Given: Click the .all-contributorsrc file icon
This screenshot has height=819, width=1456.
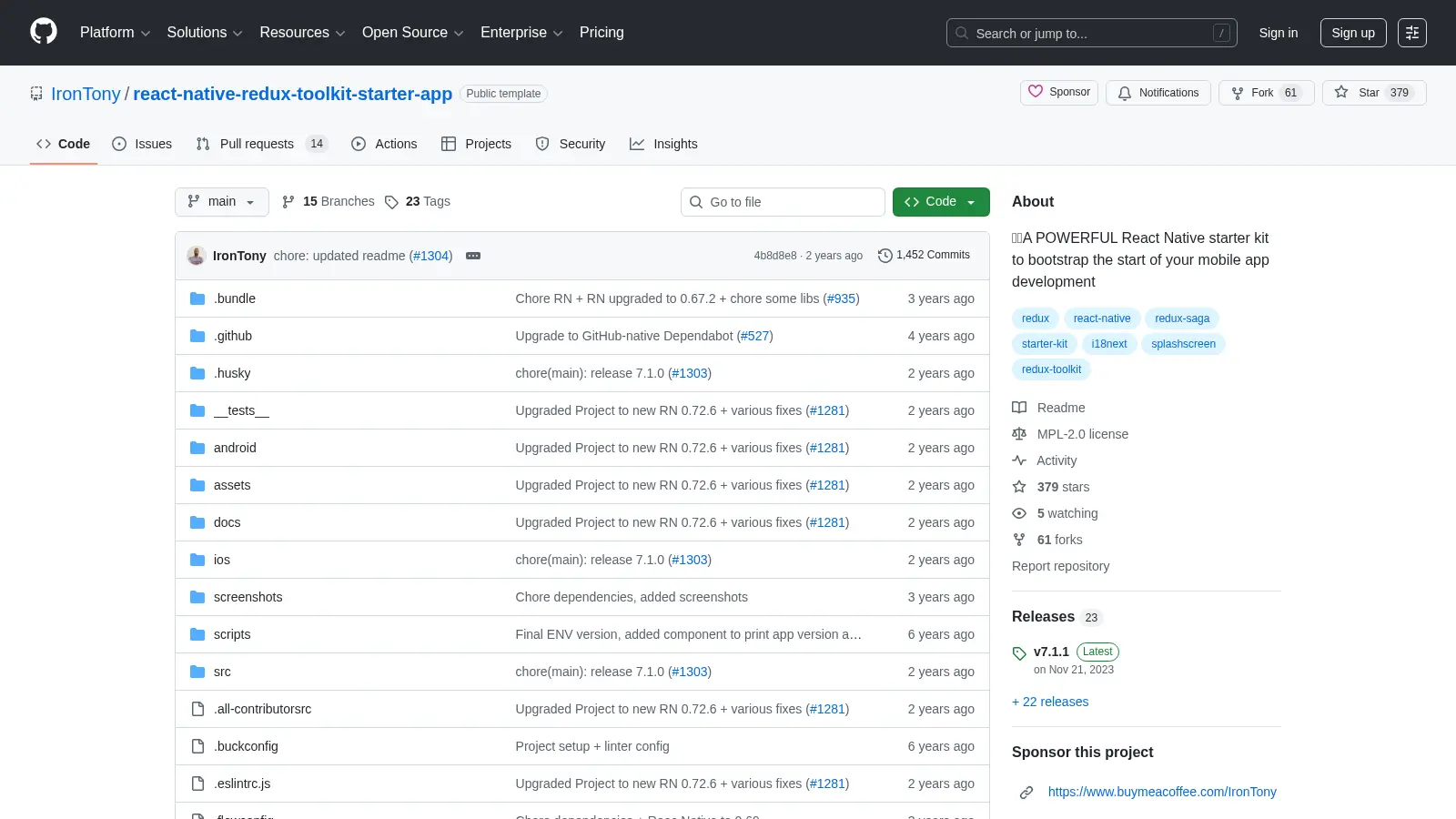Looking at the screenshot, I should pos(197,709).
